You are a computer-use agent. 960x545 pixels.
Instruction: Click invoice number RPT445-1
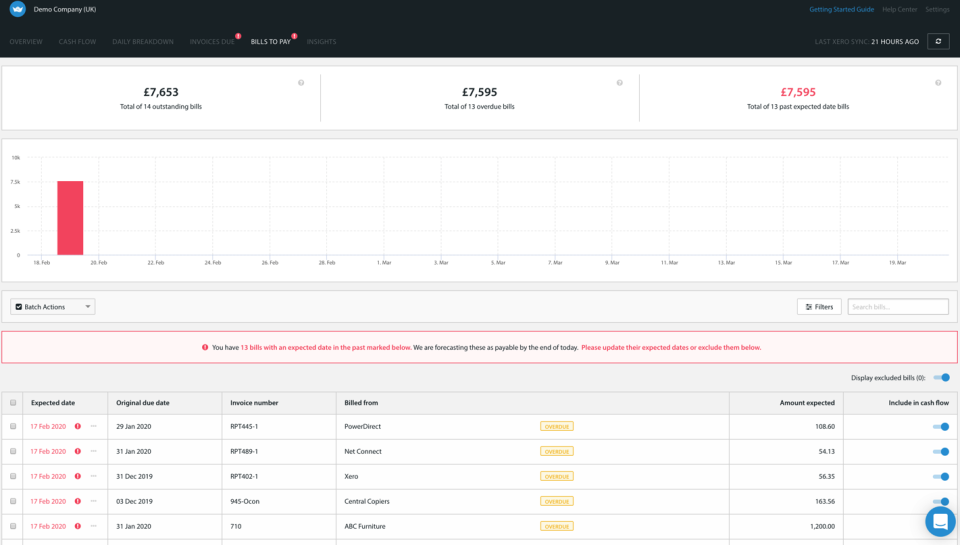click(244, 426)
